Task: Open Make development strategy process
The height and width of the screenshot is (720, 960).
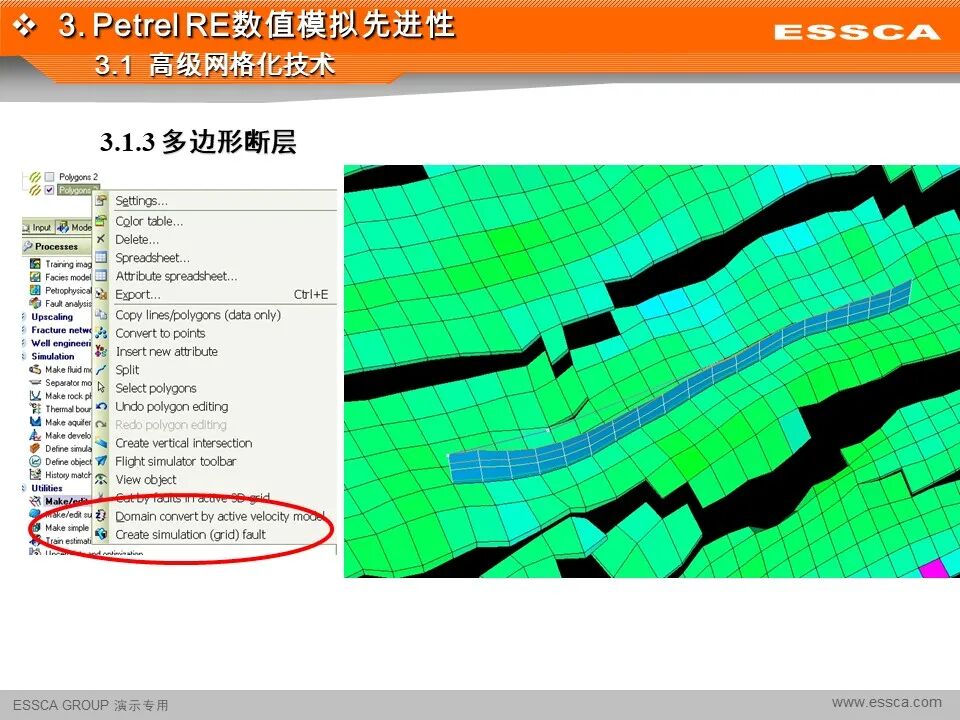Action: (61, 435)
